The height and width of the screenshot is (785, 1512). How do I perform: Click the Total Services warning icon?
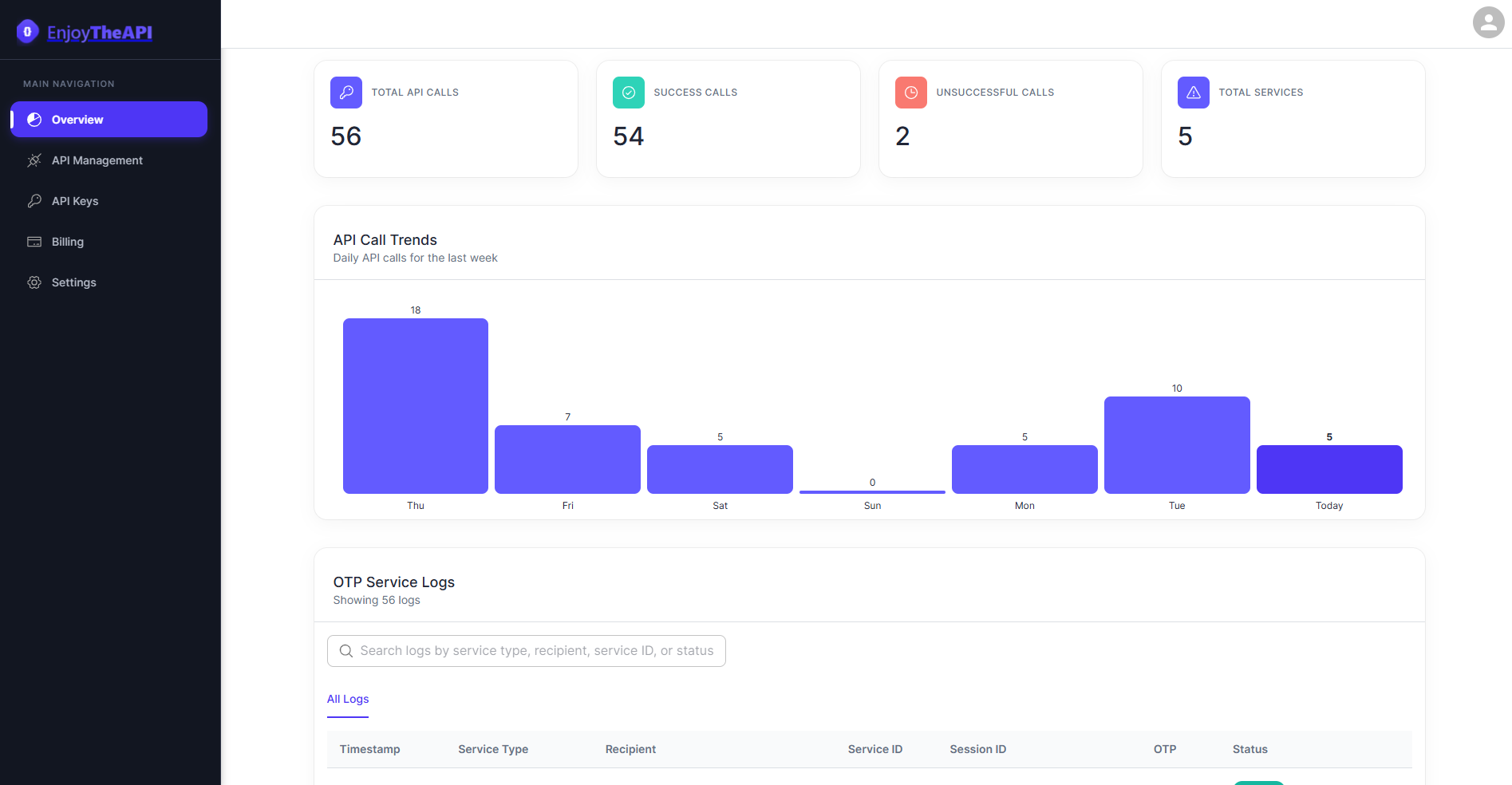(x=1193, y=93)
